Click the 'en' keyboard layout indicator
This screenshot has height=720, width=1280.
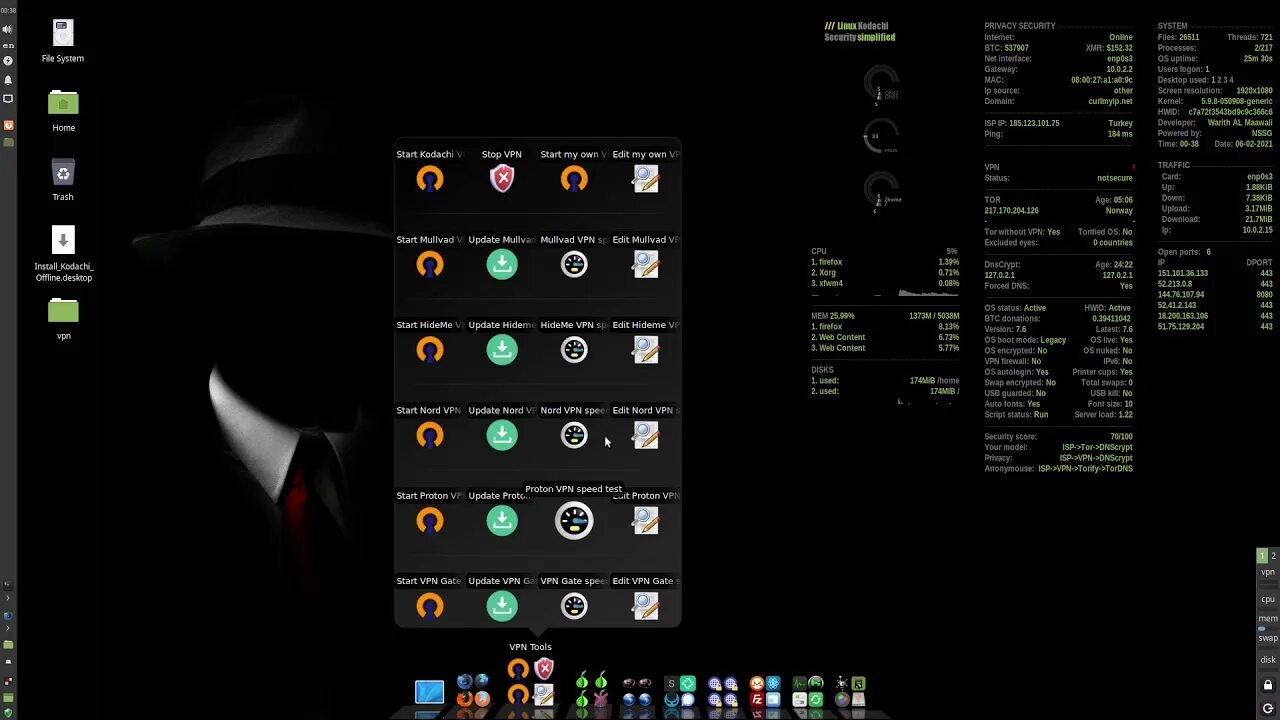8,46
